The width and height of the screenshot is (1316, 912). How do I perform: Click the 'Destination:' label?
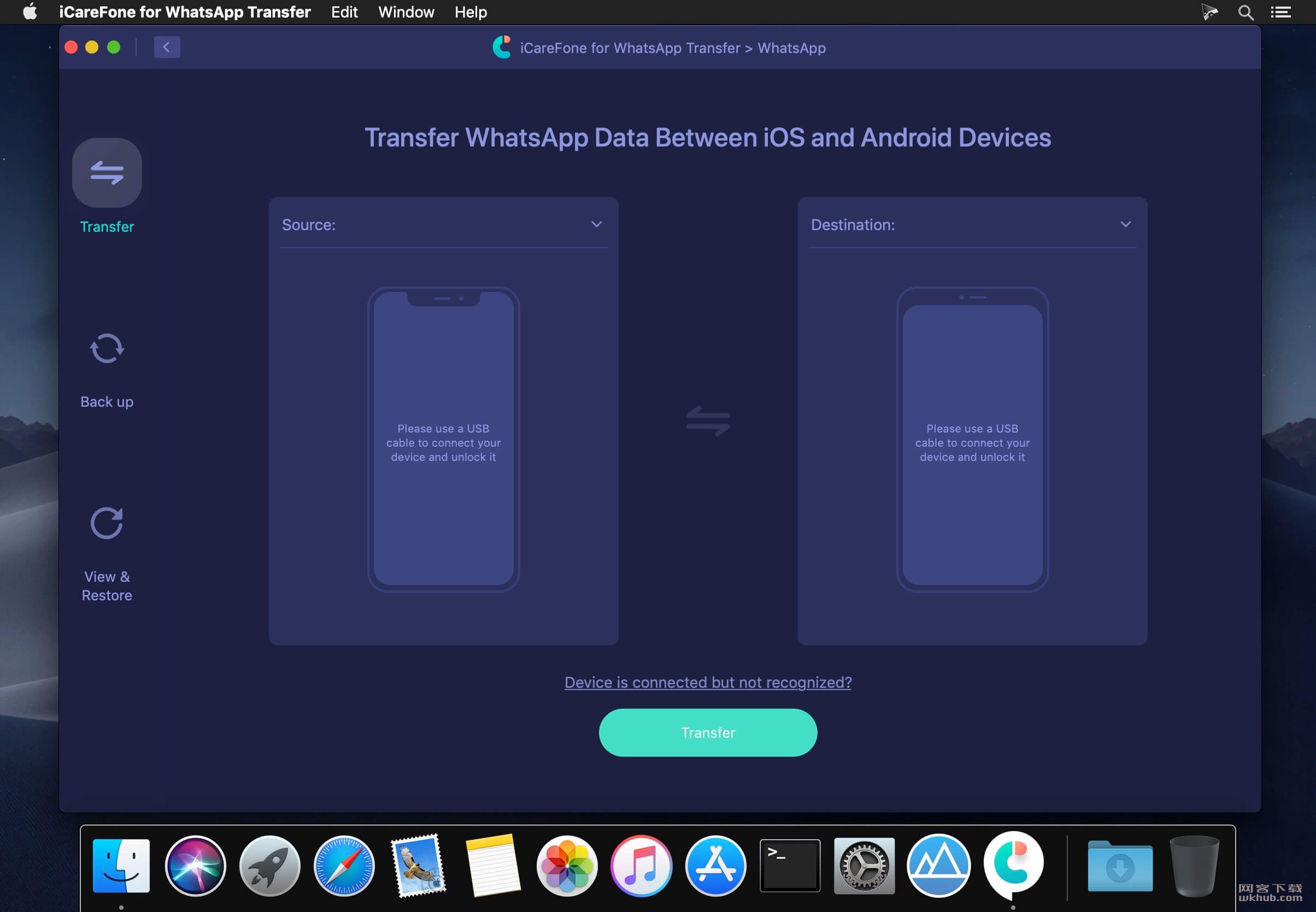tap(853, 225)
